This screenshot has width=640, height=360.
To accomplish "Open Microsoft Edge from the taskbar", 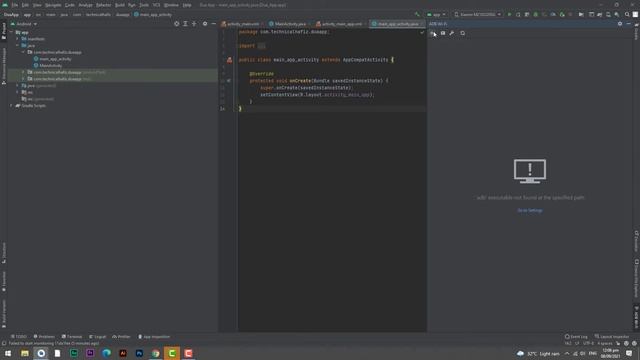I will click(107, 353).
